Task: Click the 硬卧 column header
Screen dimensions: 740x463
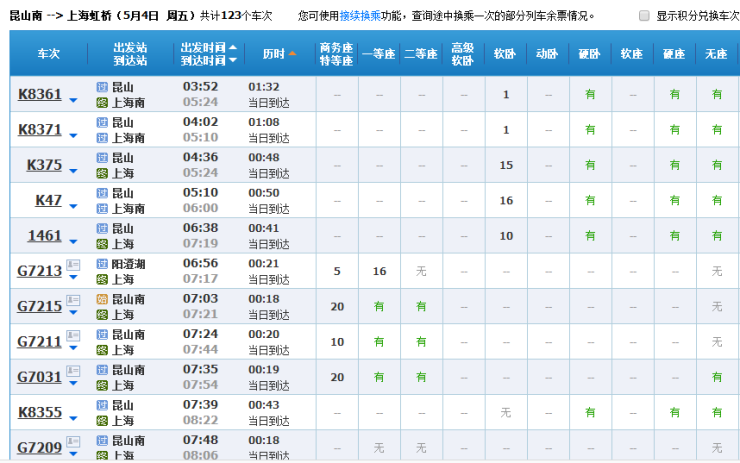Action: [x=589, y=54]
